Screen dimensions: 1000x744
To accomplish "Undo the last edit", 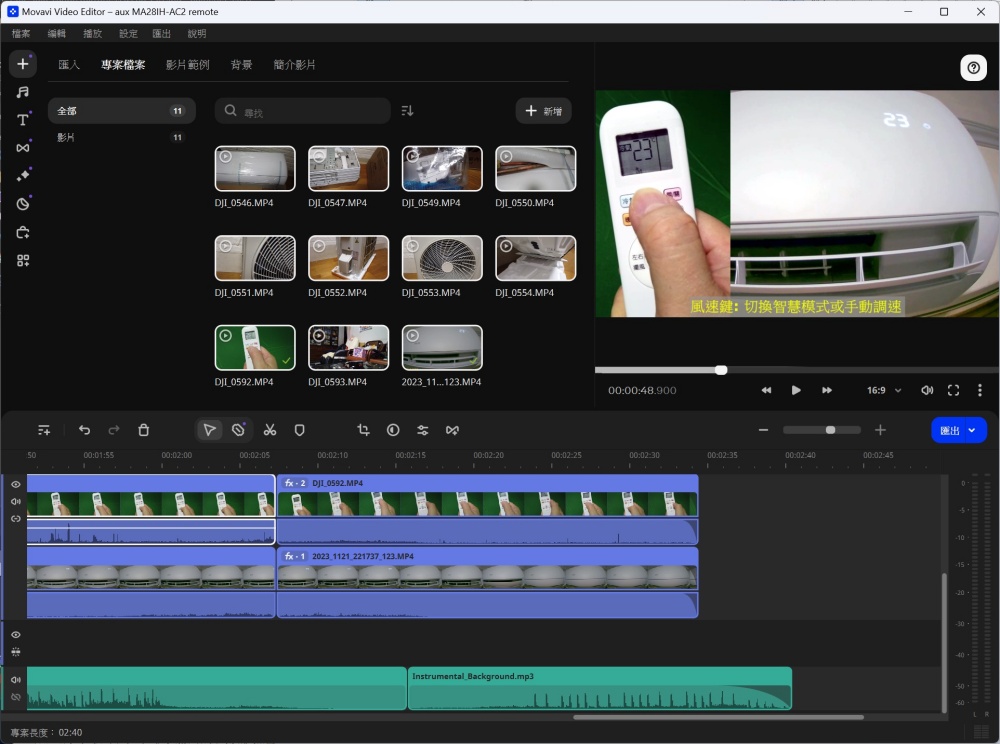I will tap(84, 430).
